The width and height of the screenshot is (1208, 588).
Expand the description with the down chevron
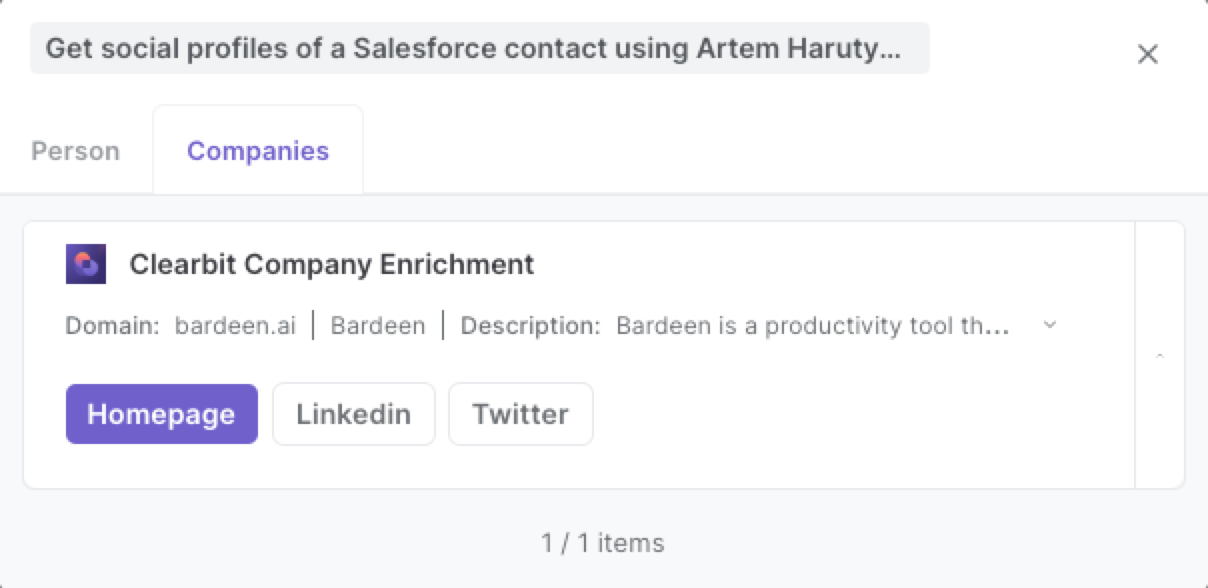pyautogui.click(x=1049, y=325)
